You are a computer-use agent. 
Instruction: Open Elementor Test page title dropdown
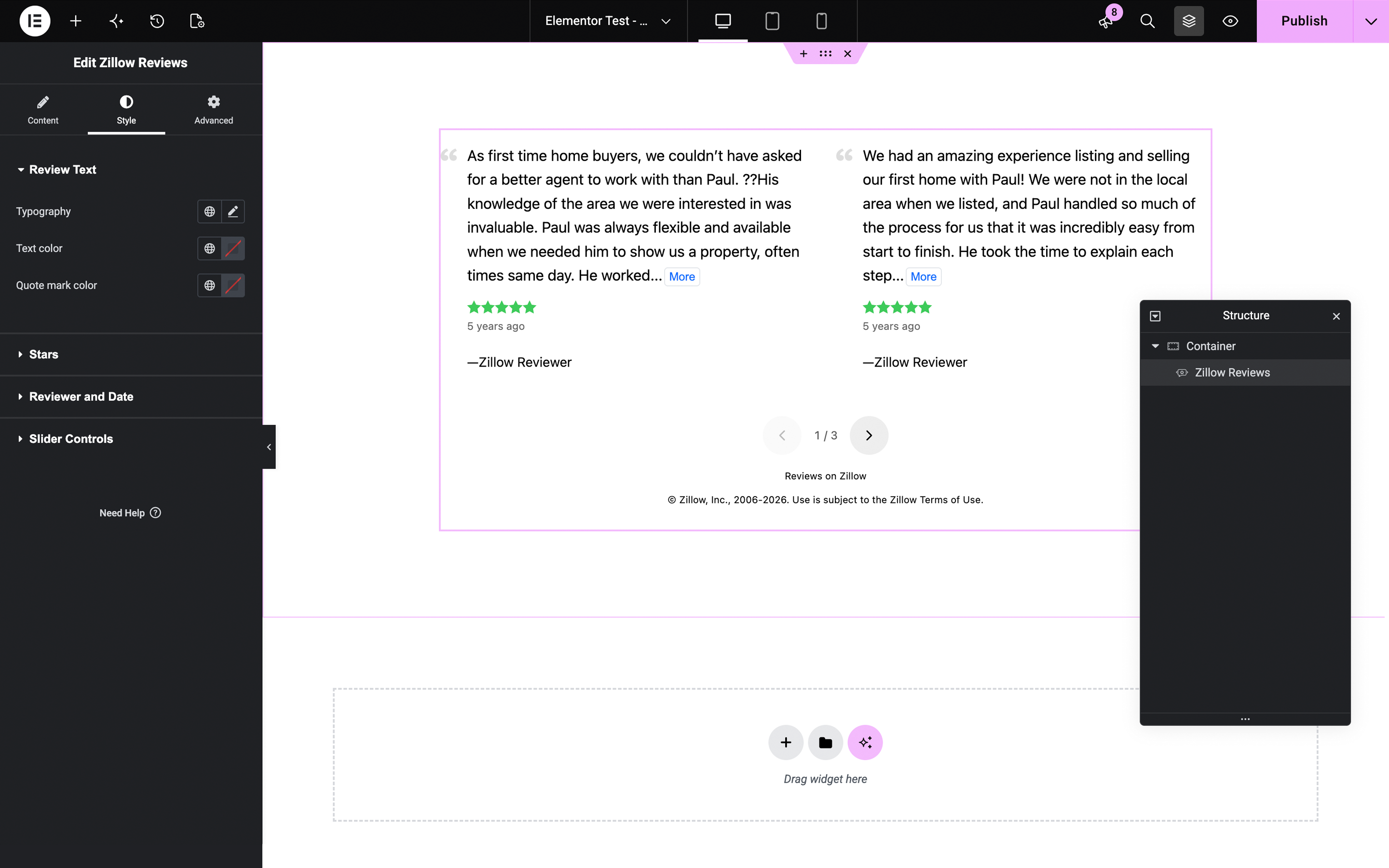coord(608,21)
